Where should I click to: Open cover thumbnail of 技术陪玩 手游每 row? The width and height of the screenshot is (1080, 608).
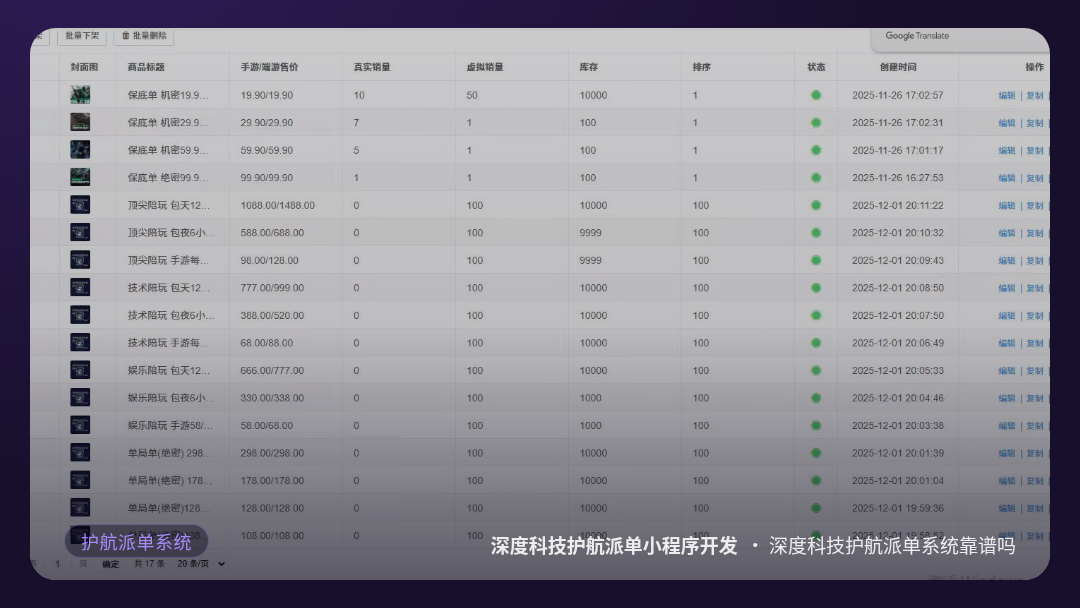[x=80, y=343]
